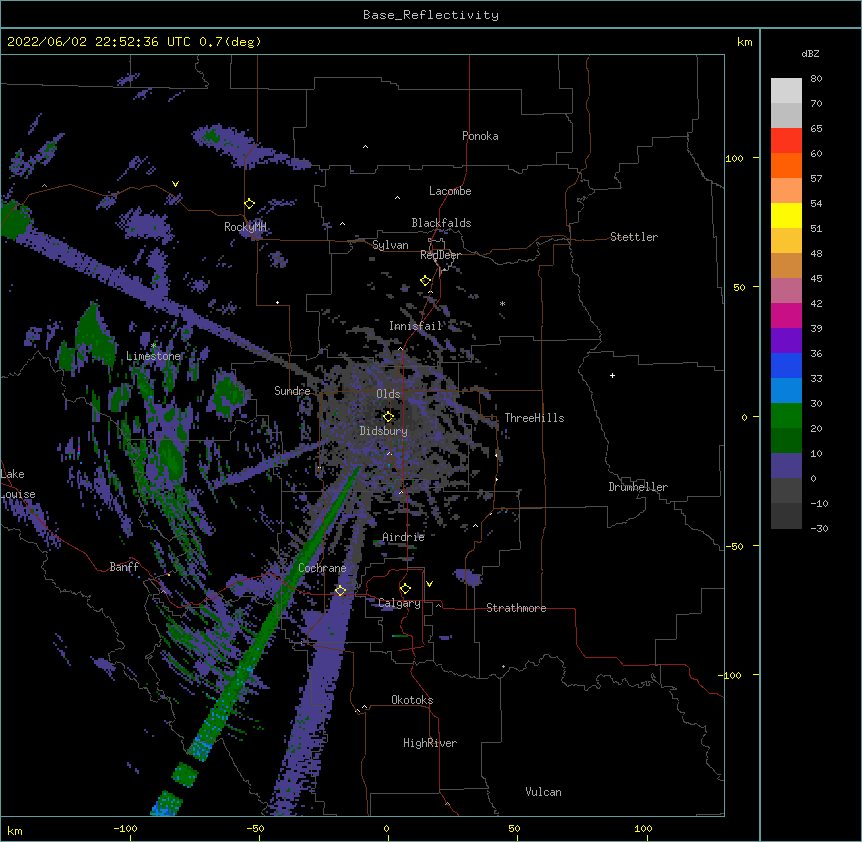Click the 50 tick on the bottom axis

[x=514, y=828]
